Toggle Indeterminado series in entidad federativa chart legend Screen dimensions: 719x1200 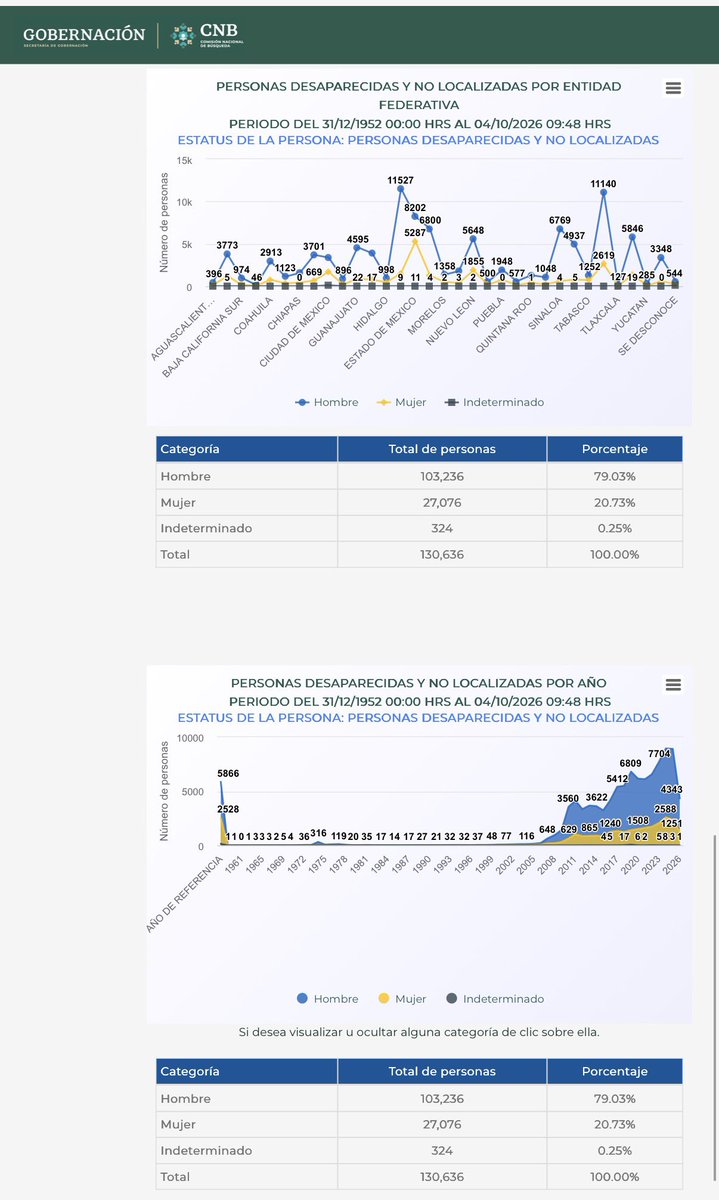[x=494, y=402]
